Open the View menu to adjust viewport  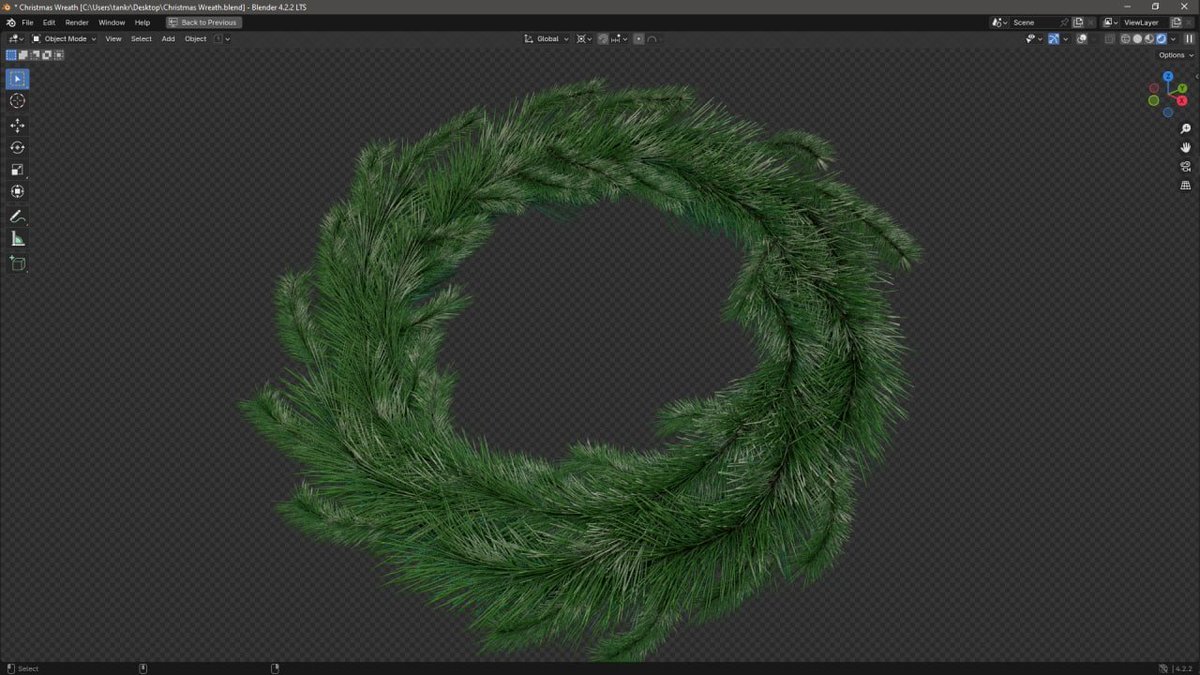pos(113,38)
